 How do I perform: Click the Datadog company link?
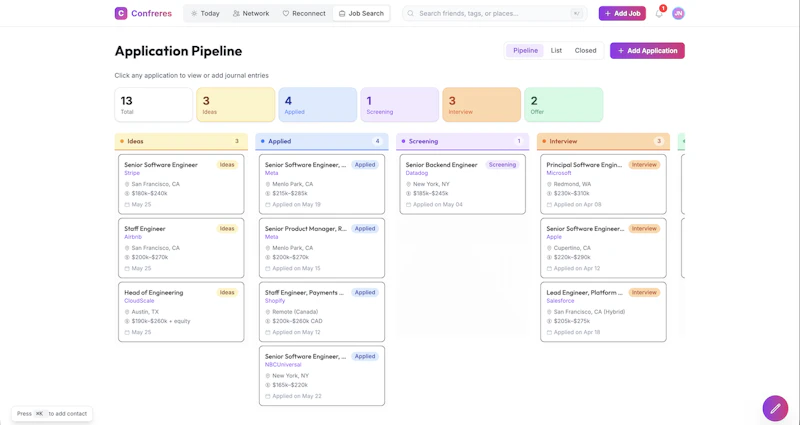pyautogui.click(x=417, y=173)
